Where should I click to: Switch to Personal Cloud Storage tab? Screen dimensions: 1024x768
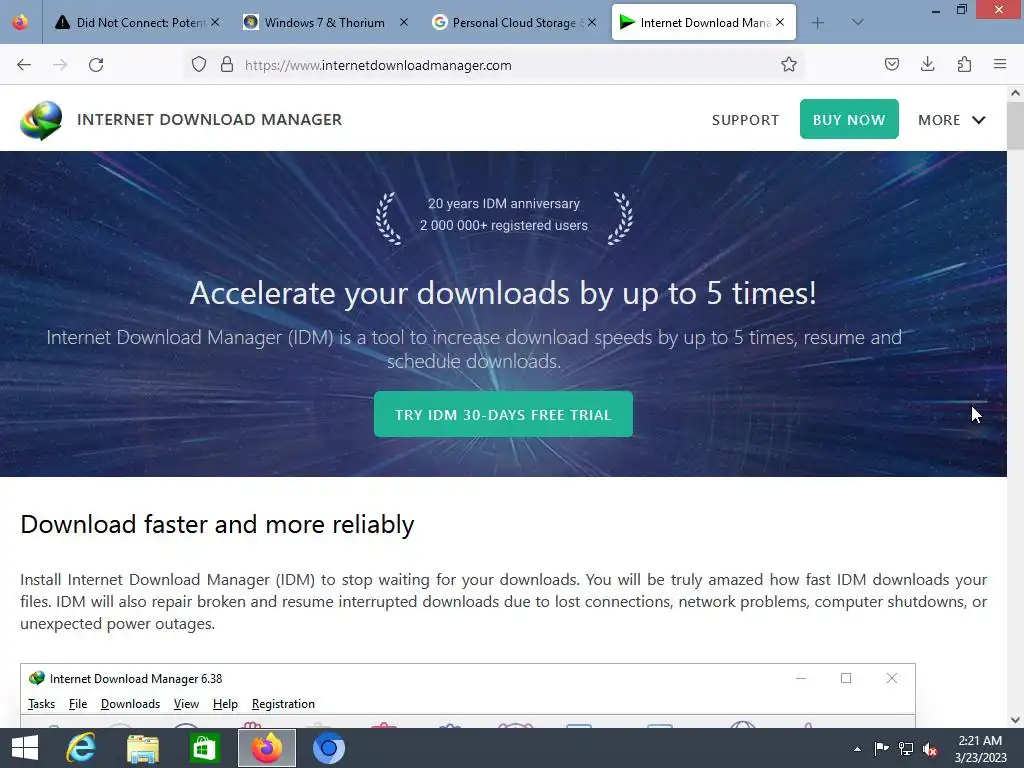(513, 23)
